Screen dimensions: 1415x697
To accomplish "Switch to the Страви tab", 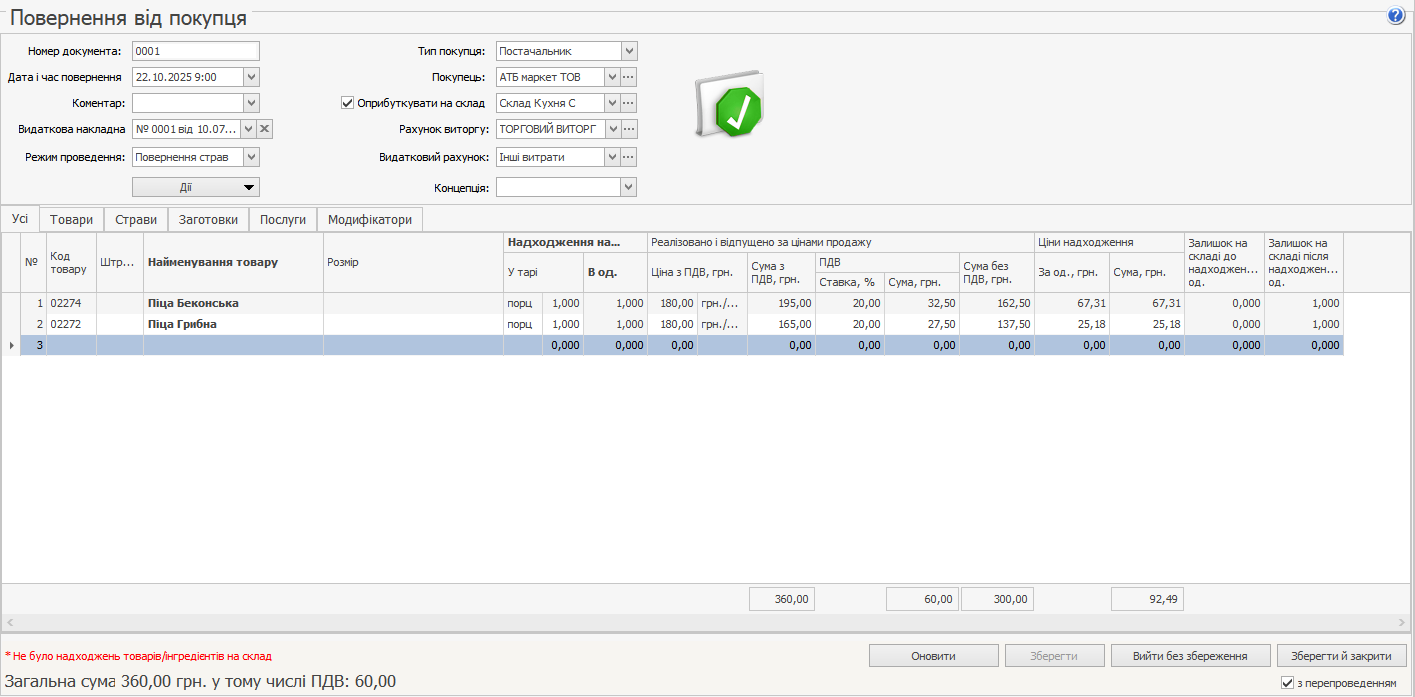I will 135,220.
